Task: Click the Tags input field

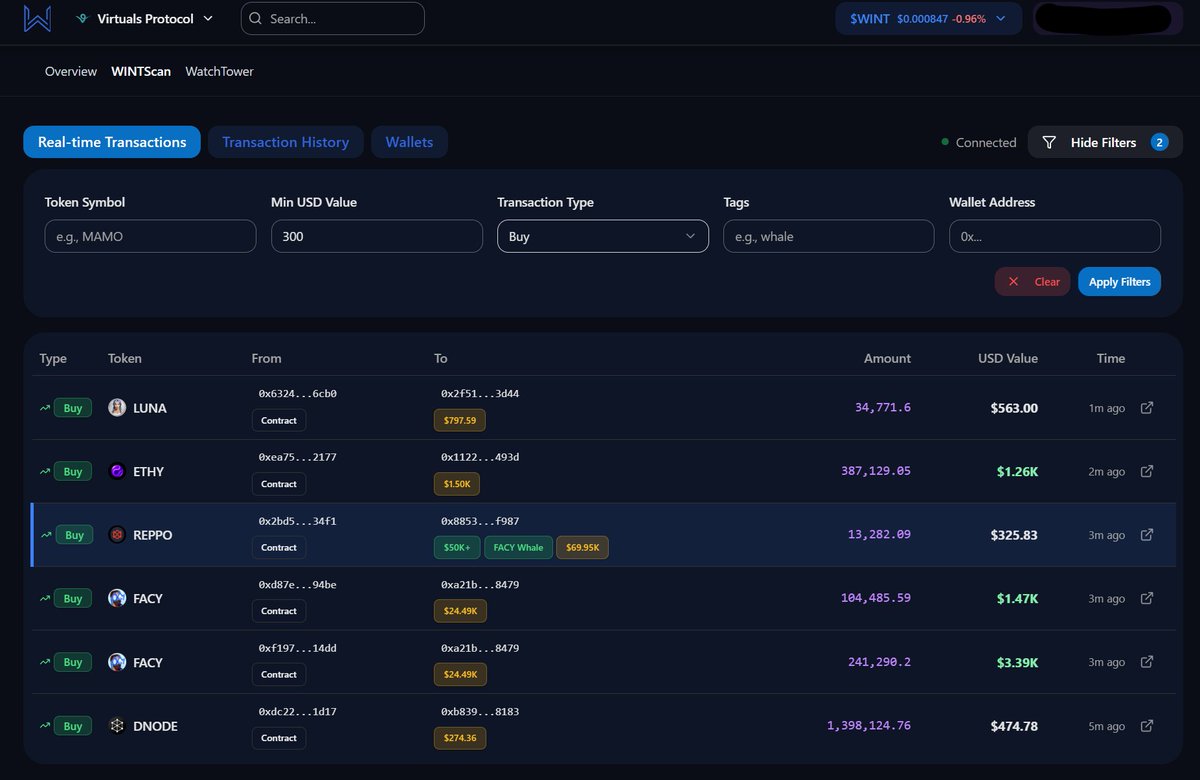Action: [x=829, y=236]
